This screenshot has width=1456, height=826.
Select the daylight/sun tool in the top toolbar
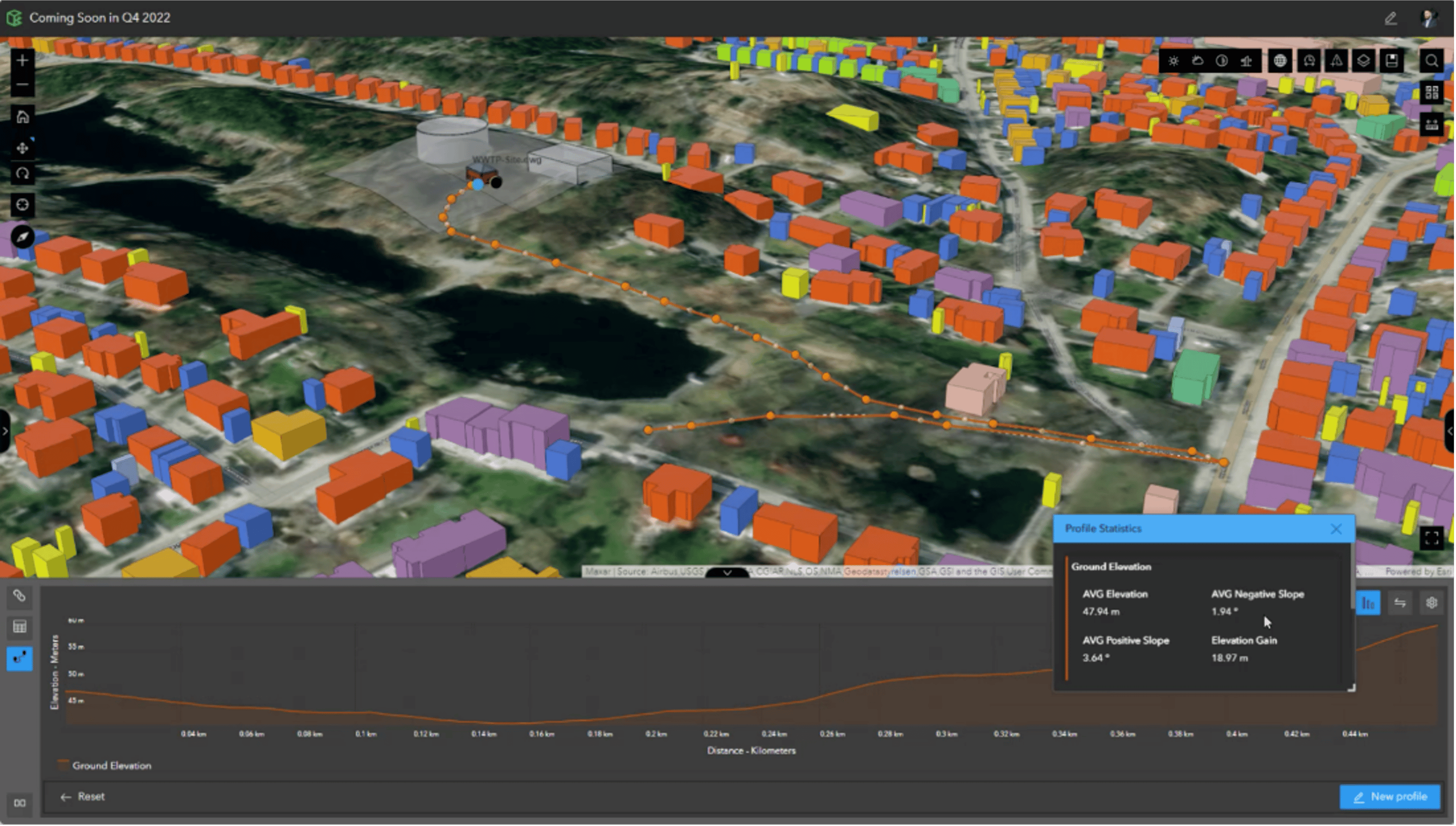(x=1174, y=60)
